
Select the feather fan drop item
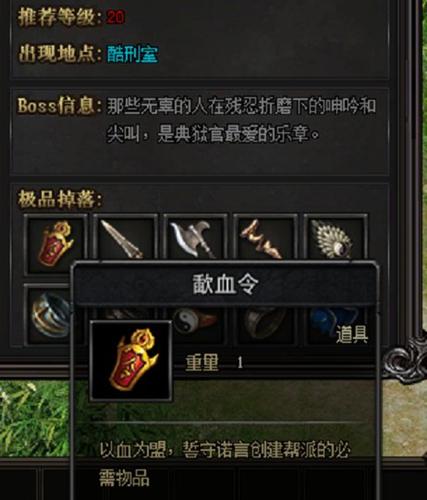coord(335,238)
